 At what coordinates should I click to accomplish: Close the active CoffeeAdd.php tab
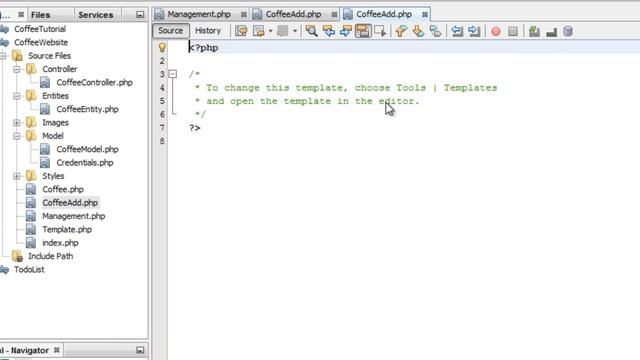425,15
